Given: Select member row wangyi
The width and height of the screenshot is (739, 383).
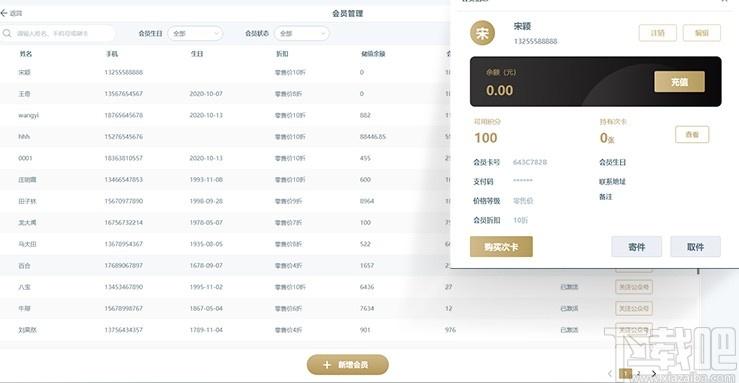Looking at the screenshot, I should pos(225,115).
